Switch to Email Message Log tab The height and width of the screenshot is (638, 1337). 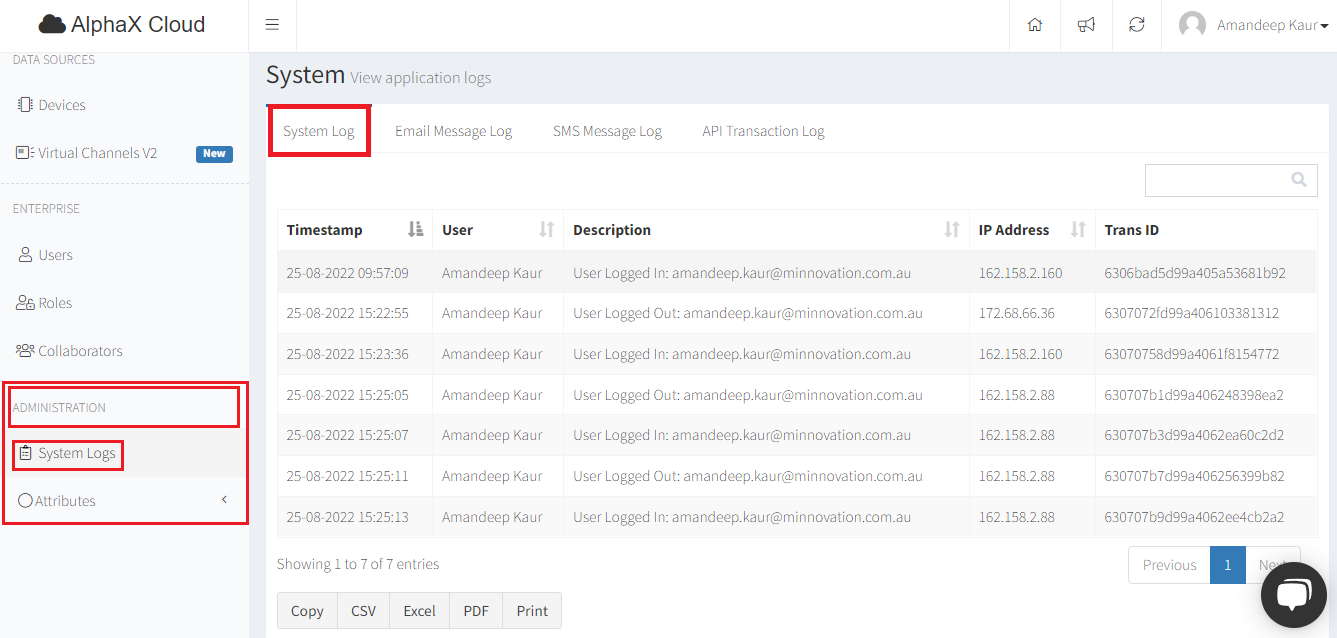pos(453,131)
